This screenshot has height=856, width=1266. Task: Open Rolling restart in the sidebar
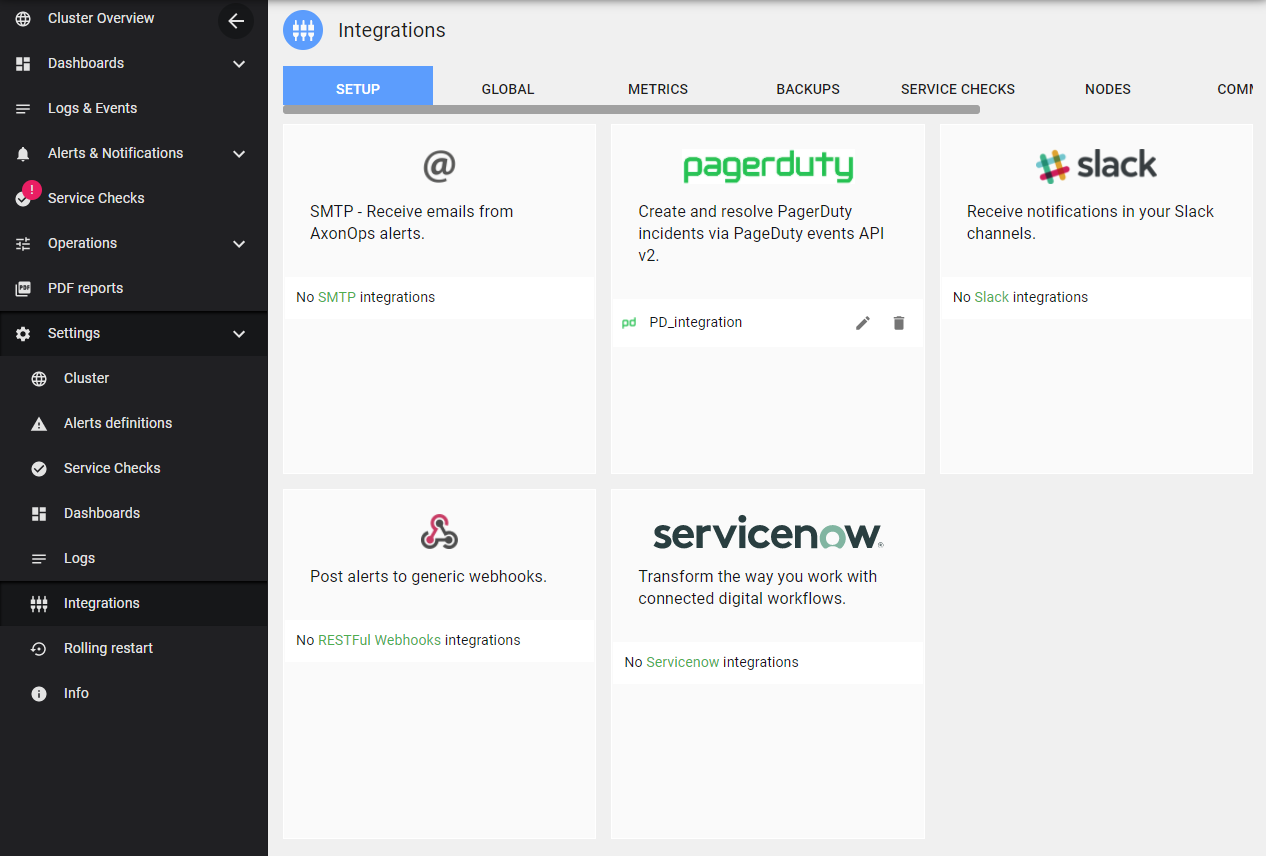[108, 648]
